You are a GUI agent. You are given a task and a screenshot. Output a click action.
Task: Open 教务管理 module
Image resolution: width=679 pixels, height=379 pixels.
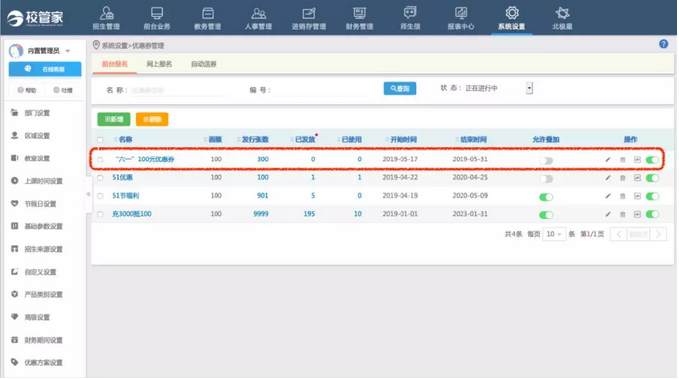207,18
